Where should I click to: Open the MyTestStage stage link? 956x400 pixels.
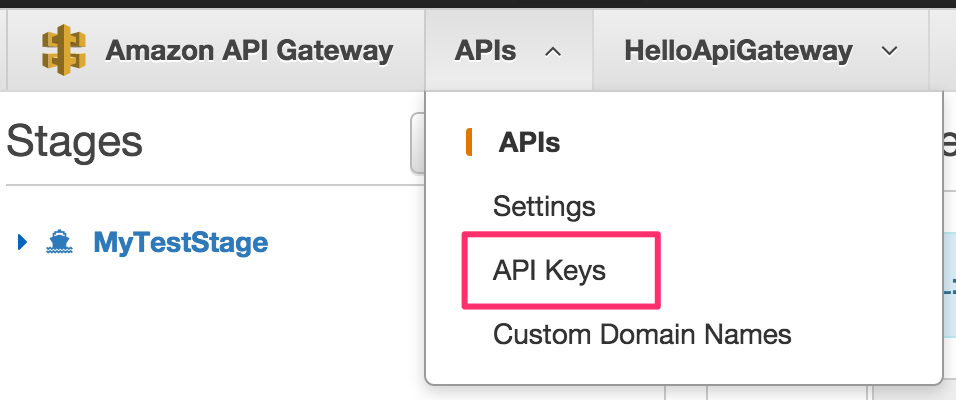[x=180, y=242]
